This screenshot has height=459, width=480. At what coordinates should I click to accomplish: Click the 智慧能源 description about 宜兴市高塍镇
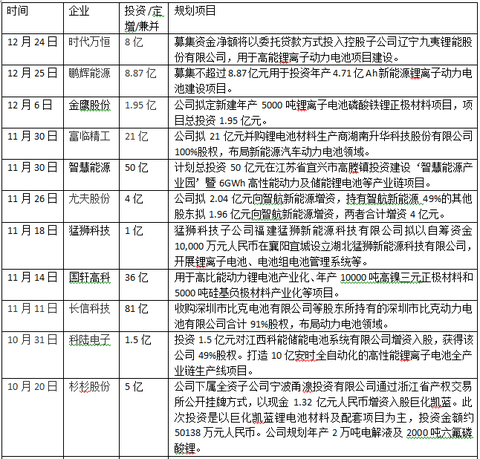click(x=323, y=175)
